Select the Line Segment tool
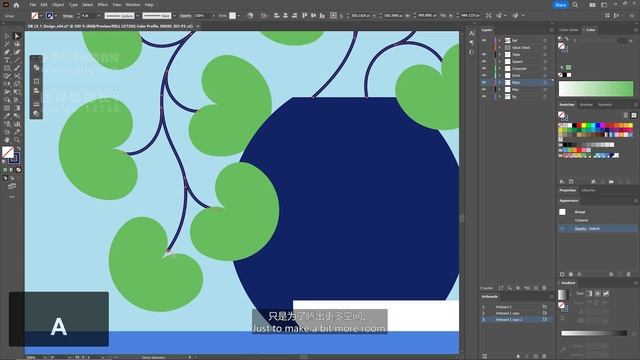640x360 pixels. click(17, 60)
